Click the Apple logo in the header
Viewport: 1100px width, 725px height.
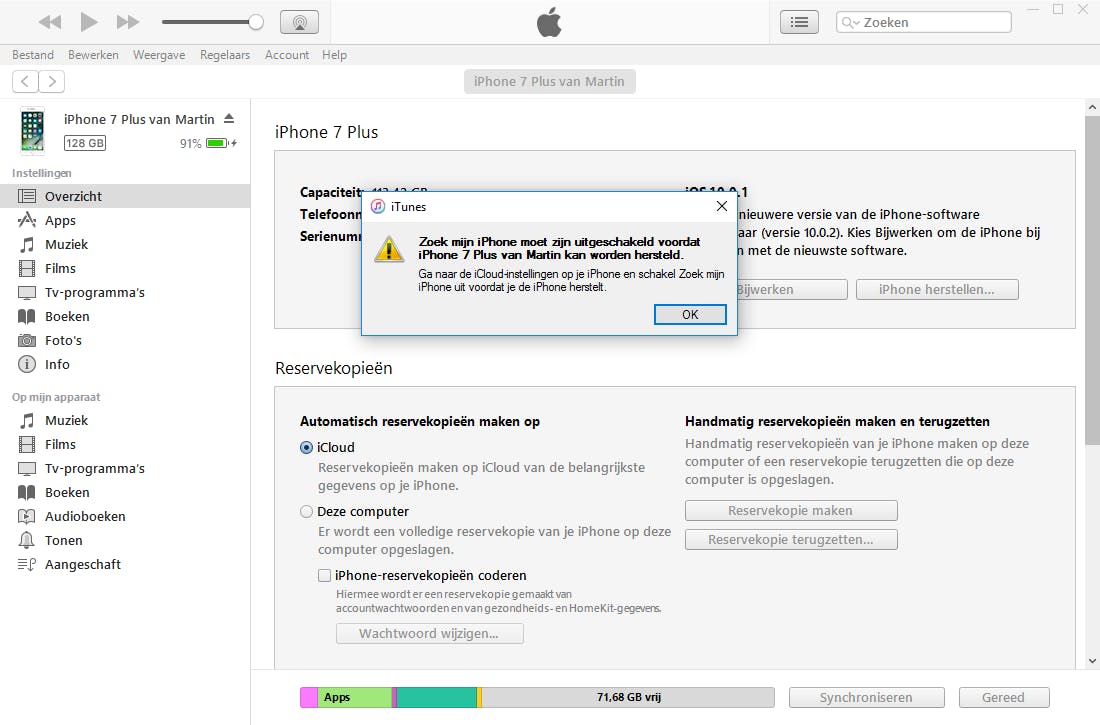point(549,22)
